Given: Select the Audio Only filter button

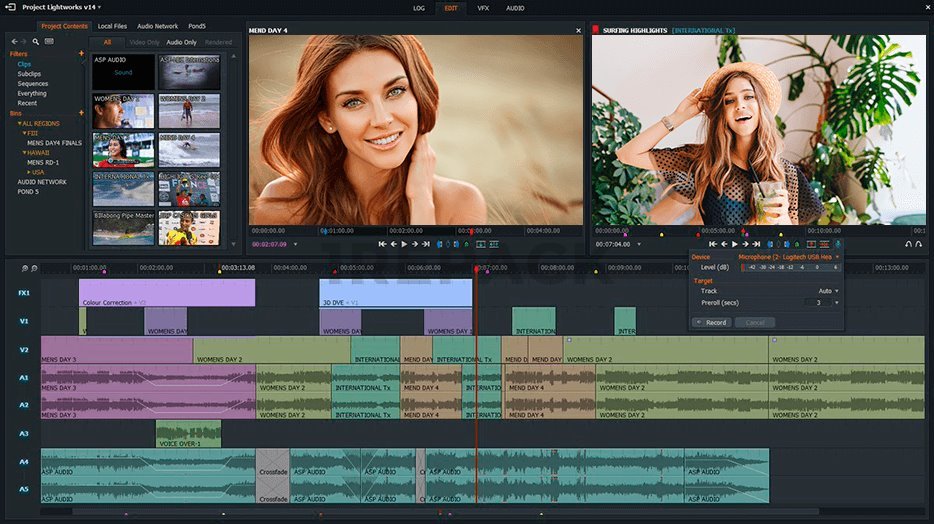Looking at the screenshot, I should coord(181,43).
